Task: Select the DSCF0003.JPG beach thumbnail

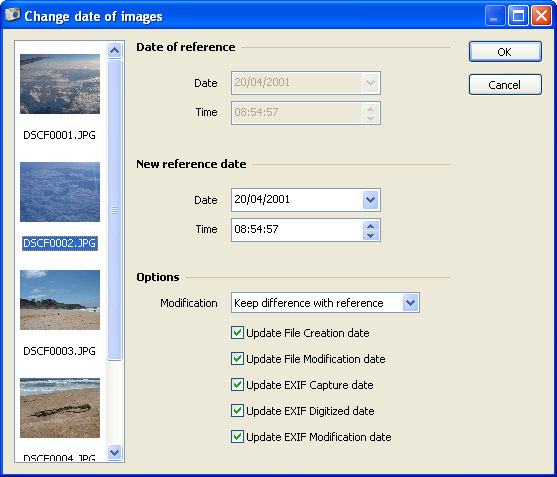Action: 60,300
